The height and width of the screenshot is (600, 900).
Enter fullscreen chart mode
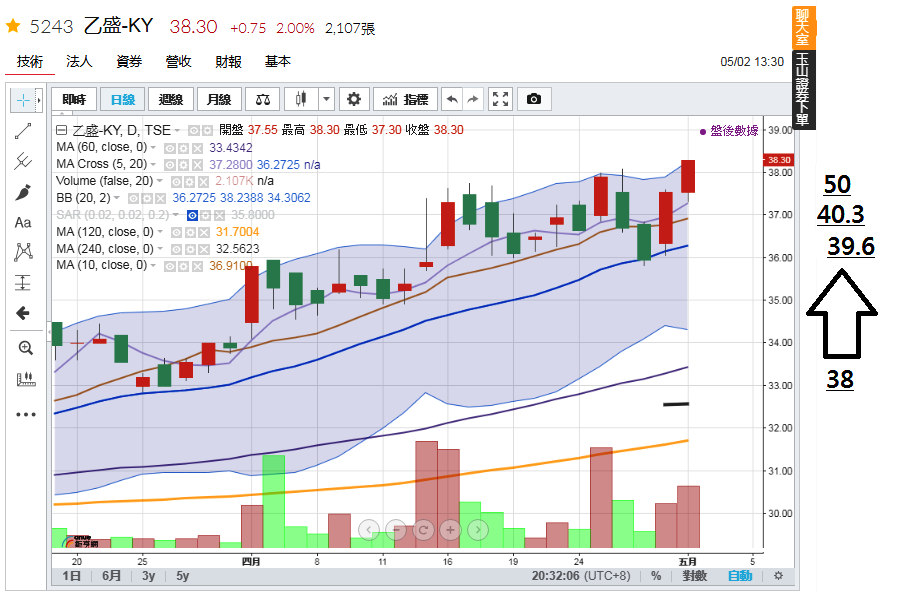click(x=500, y=99)
